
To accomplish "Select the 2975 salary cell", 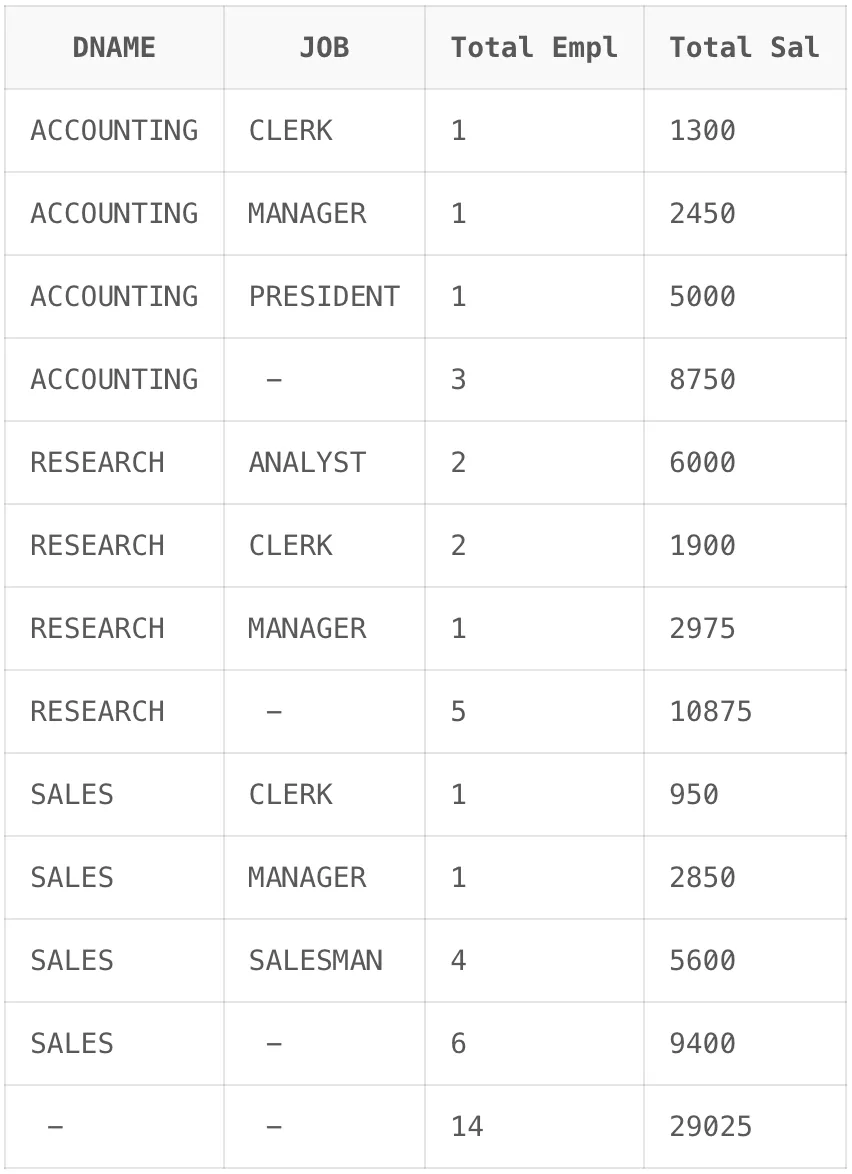I will (x=745, y=629).
